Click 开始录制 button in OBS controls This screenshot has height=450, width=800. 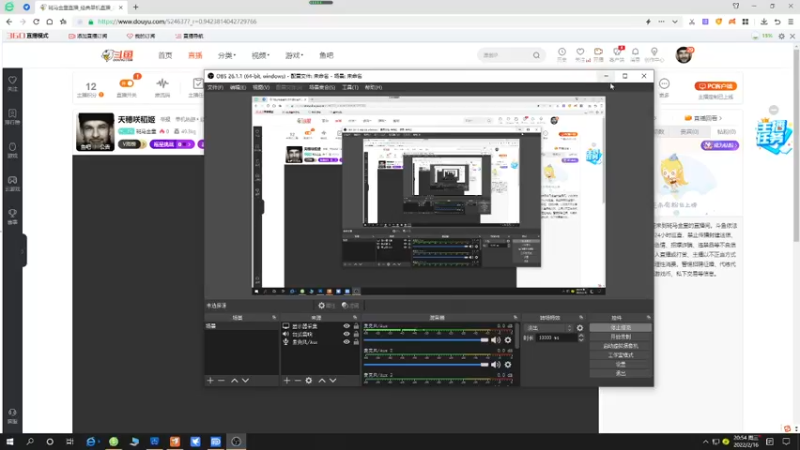[620, 337]
